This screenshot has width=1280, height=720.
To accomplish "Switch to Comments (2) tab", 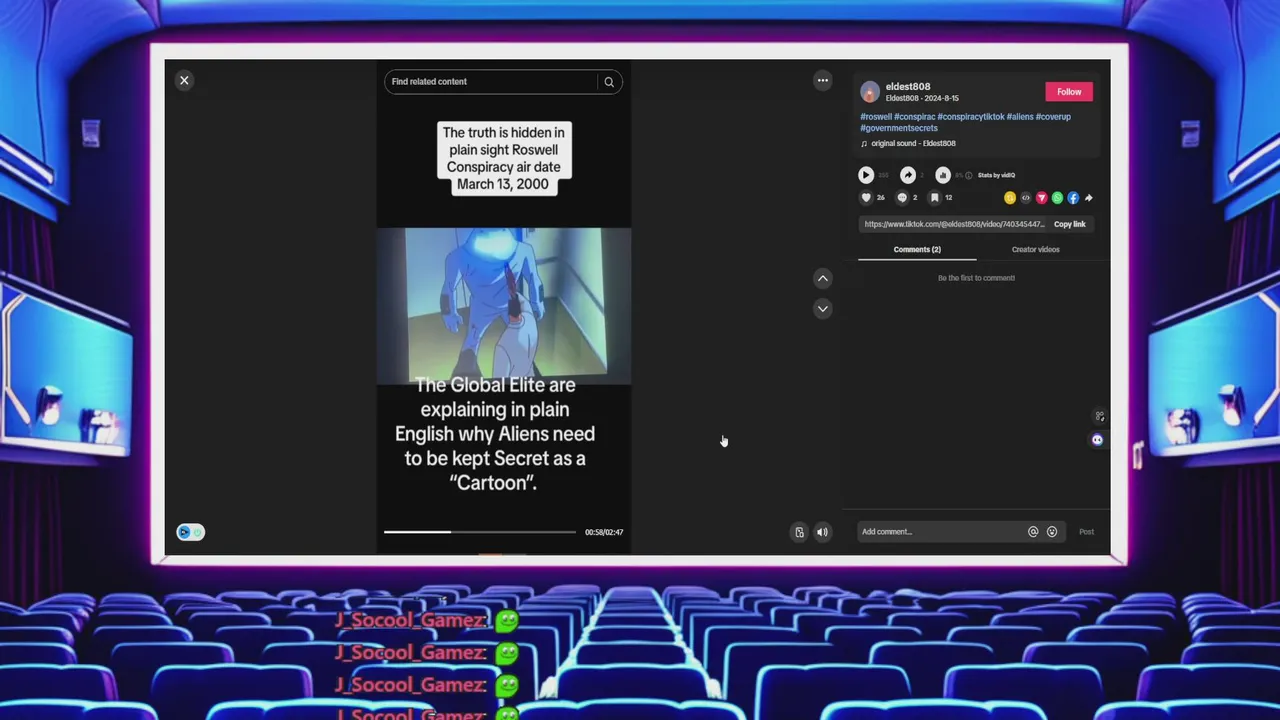I will pos(917,250).
